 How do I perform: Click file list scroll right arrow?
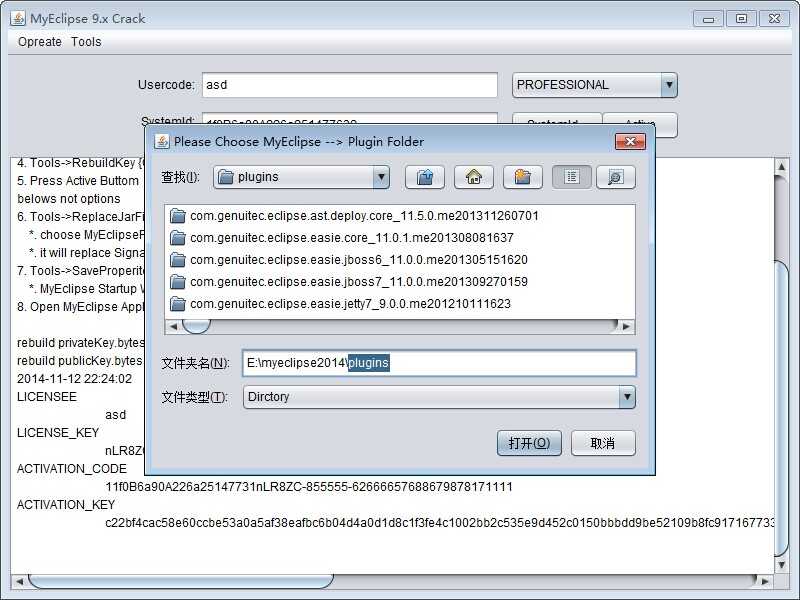[627, 326]
